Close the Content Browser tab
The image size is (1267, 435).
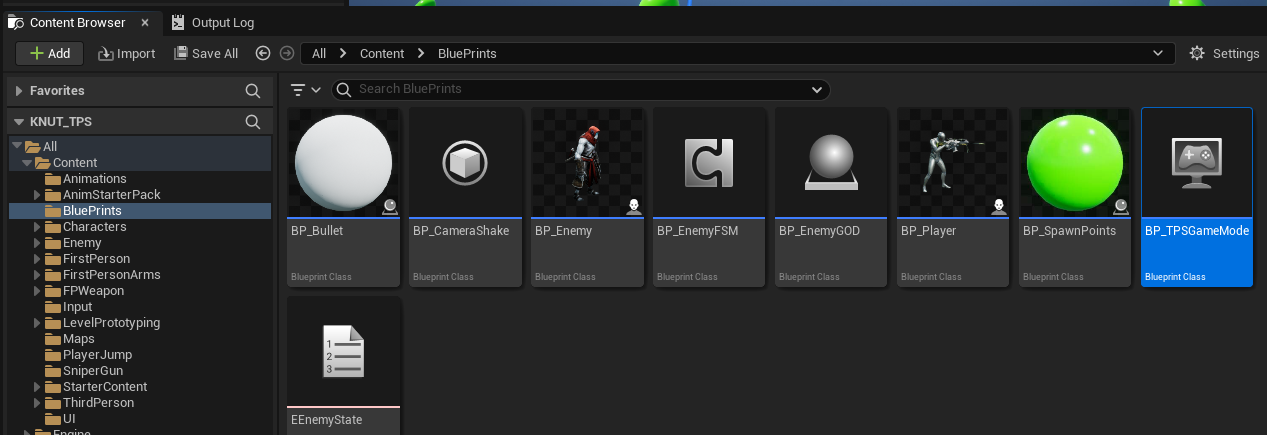click(145, 22)
